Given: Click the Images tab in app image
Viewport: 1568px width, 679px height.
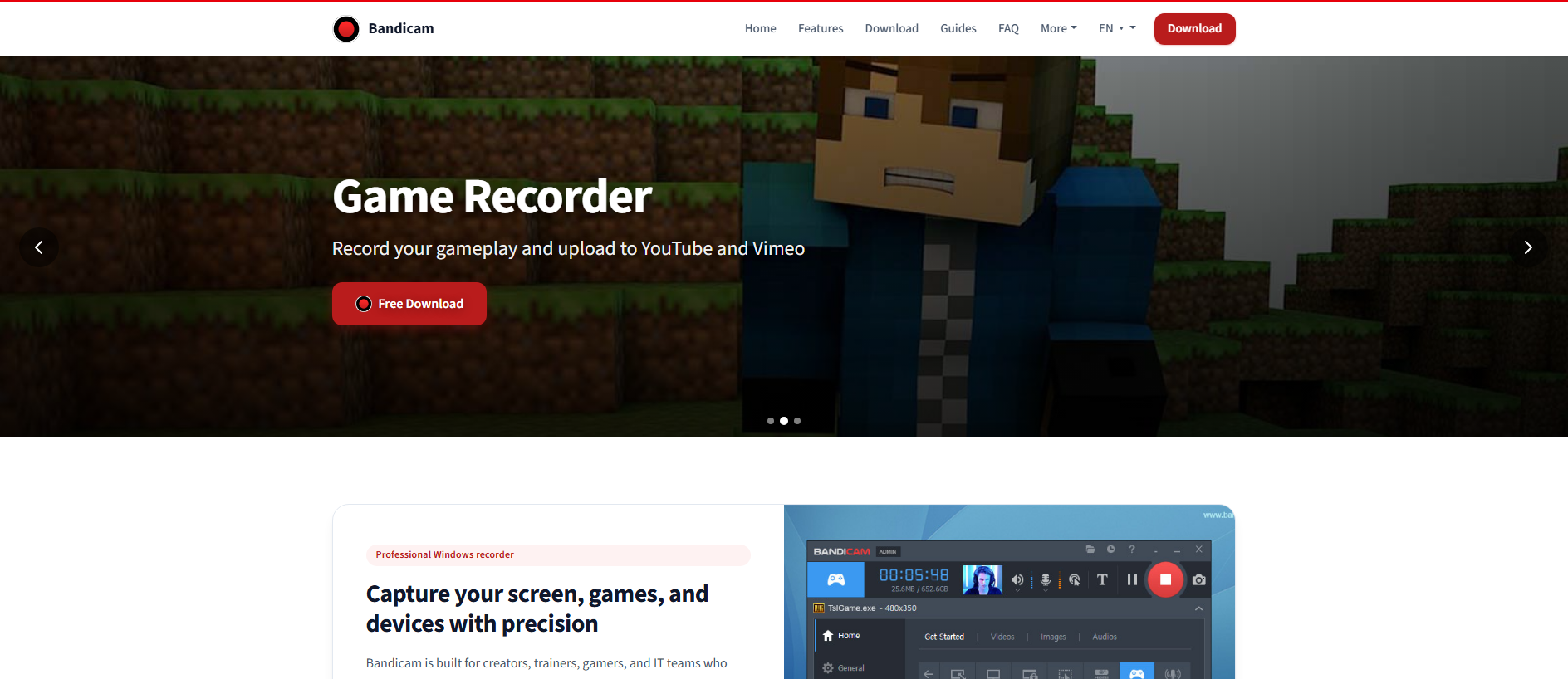Looking at the screenshot, I should pyautogui.click(x=1053, y=637).
